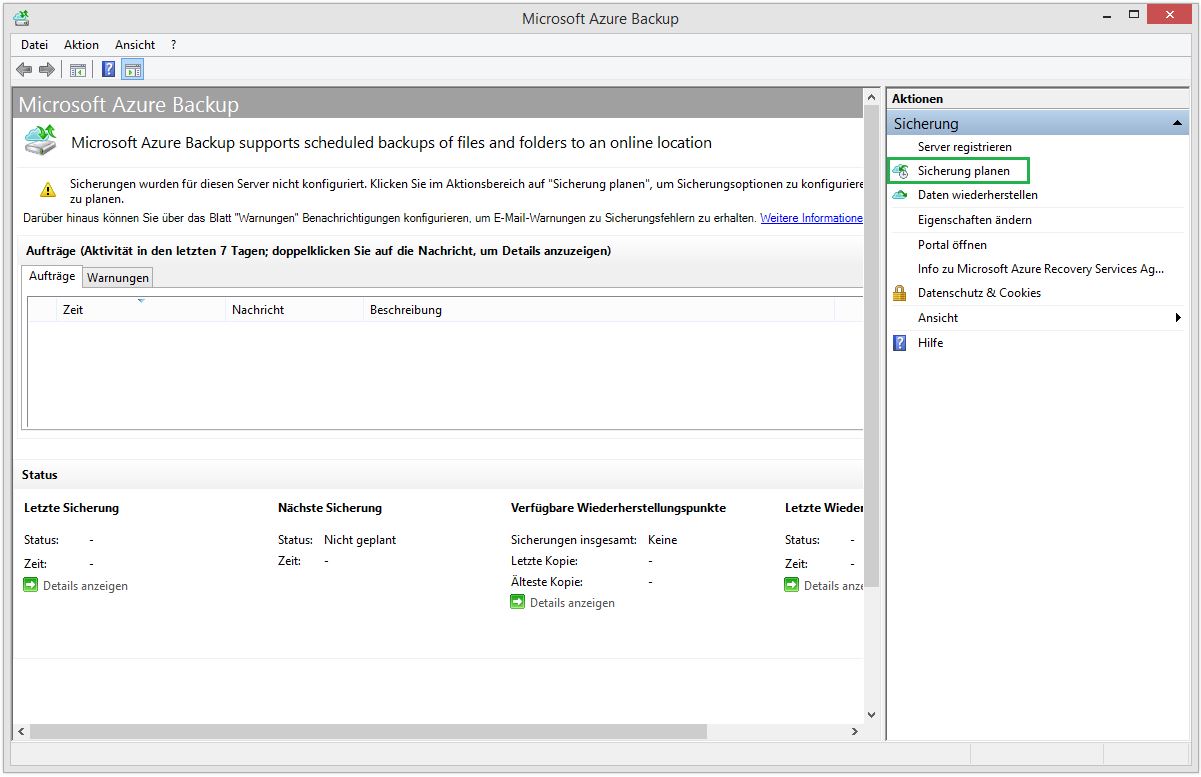Viewport: 1201px width, 777px height.
Task: Click the navigation forward arrow icon
Action: coord(45,69)
